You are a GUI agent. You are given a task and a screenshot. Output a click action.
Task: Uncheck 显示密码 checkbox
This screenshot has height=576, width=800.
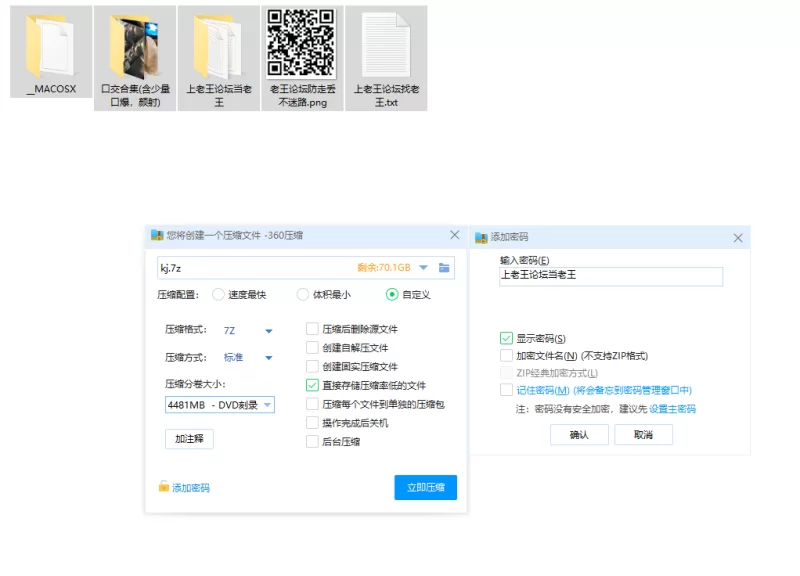507,339
